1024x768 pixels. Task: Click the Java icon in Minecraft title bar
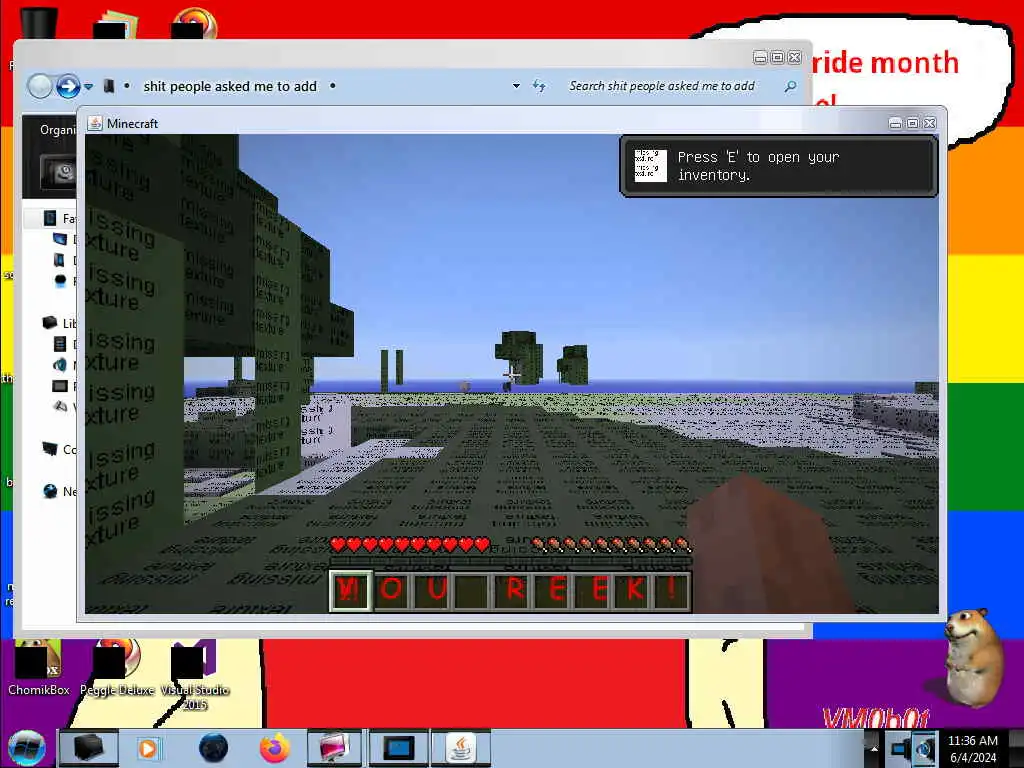(95, 123)
